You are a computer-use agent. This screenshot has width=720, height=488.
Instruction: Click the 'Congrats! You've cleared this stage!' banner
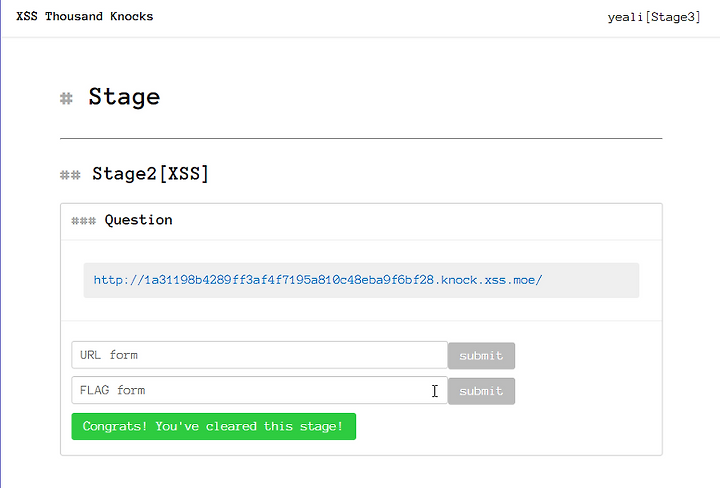(214, 426)
